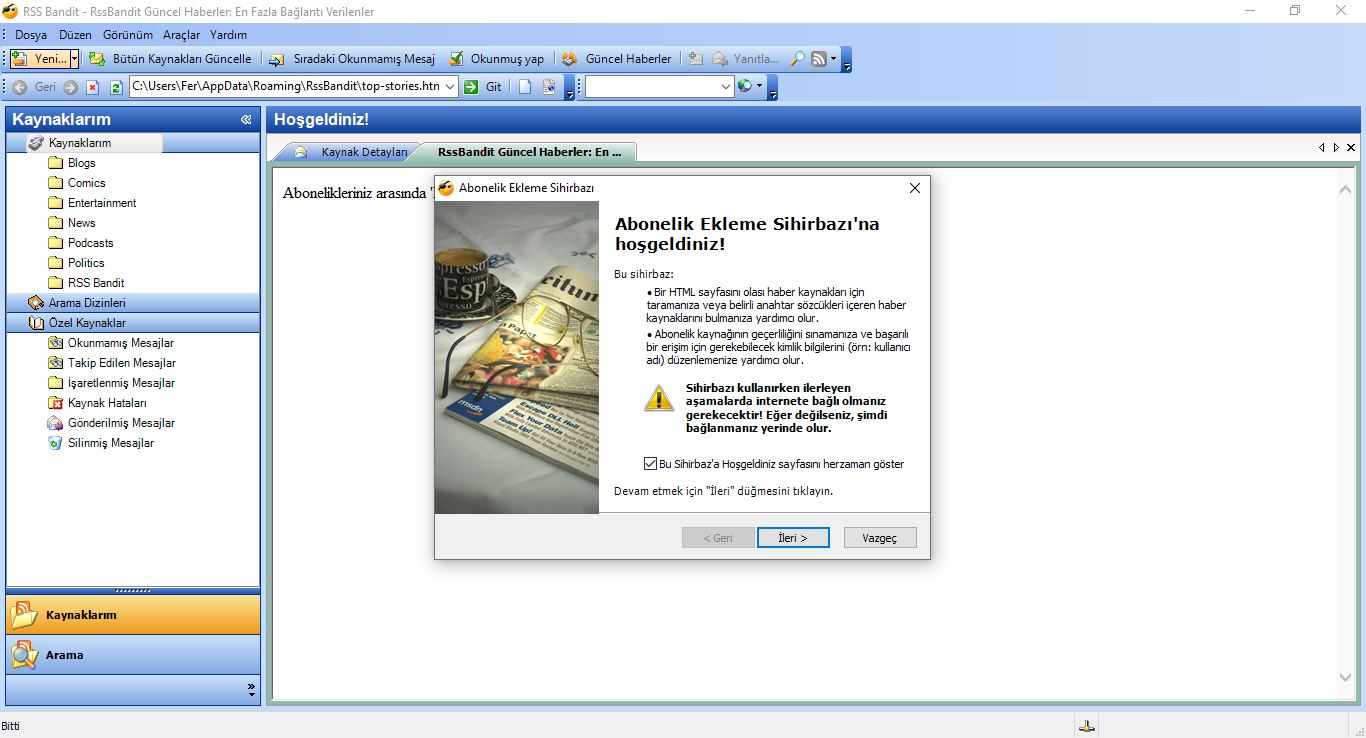Click Bütün Kaynakları Güncelle
The width and height of the screenshot is (1366, 738).
[171, 59]
